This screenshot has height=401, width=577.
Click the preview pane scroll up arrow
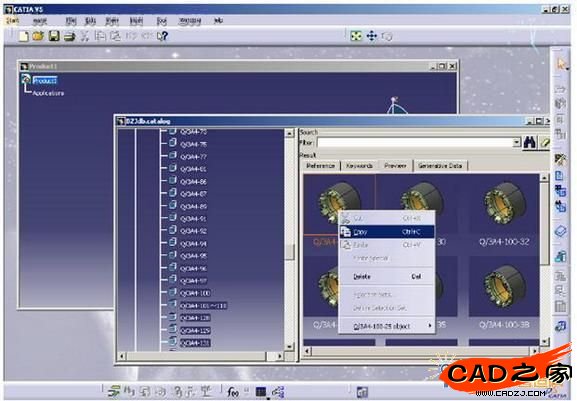pyautogui.click(x=545, y=178)
